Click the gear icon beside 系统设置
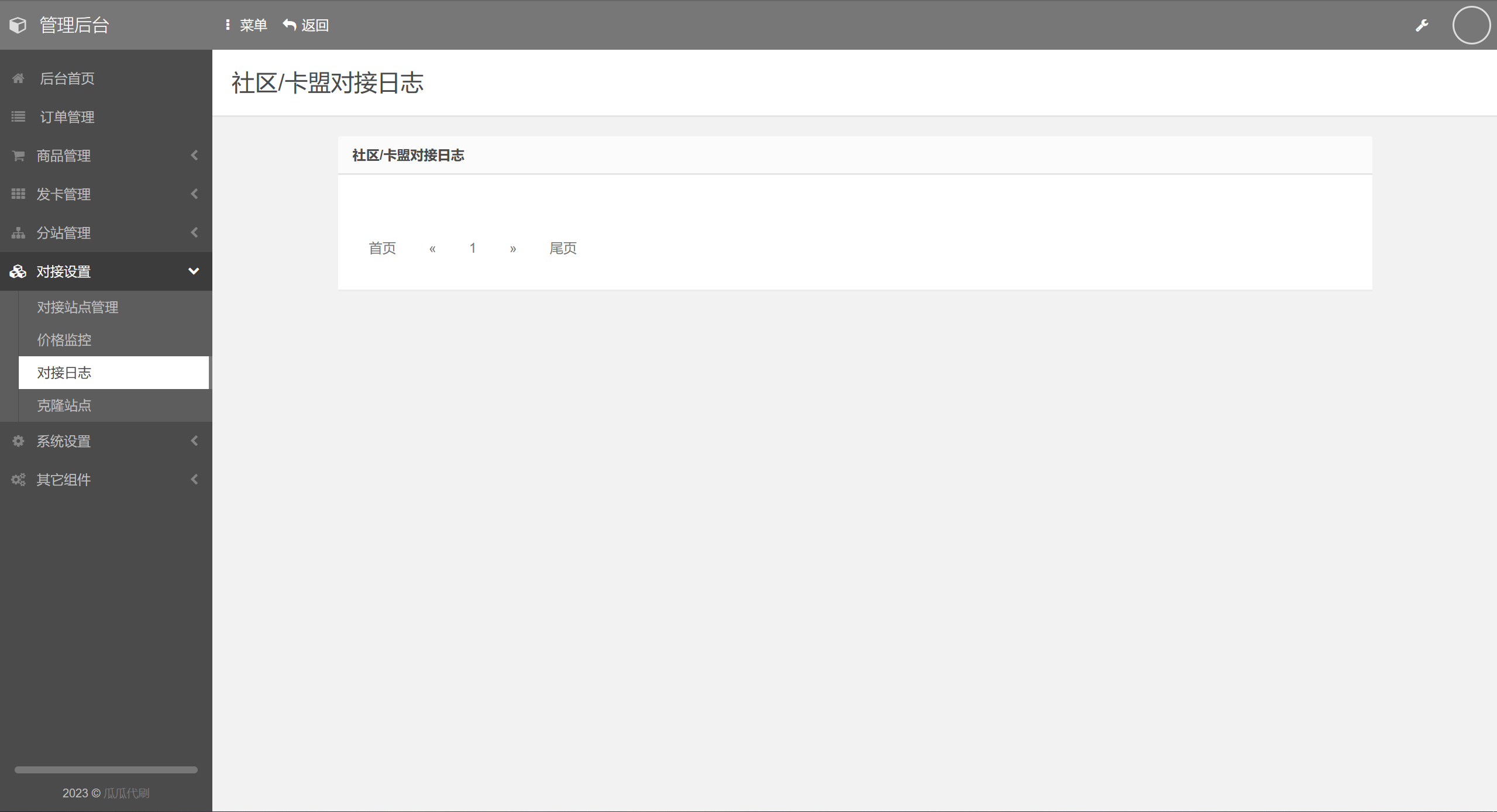This screenshot has width=1497, height=812. click(x=18, y=441)
